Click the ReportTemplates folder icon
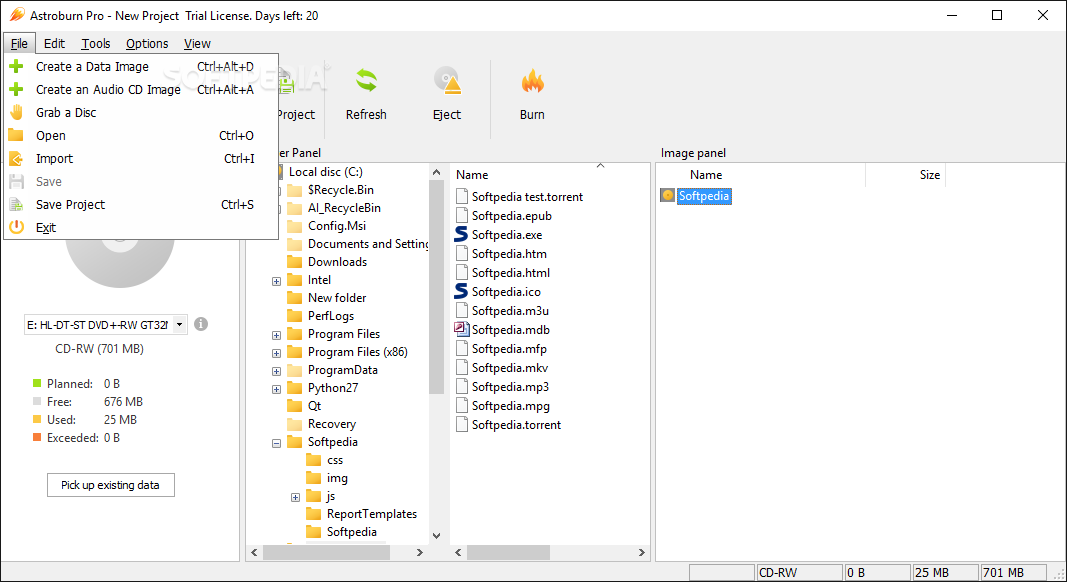This screenshot has height=582, width=1067. point(313,515)
